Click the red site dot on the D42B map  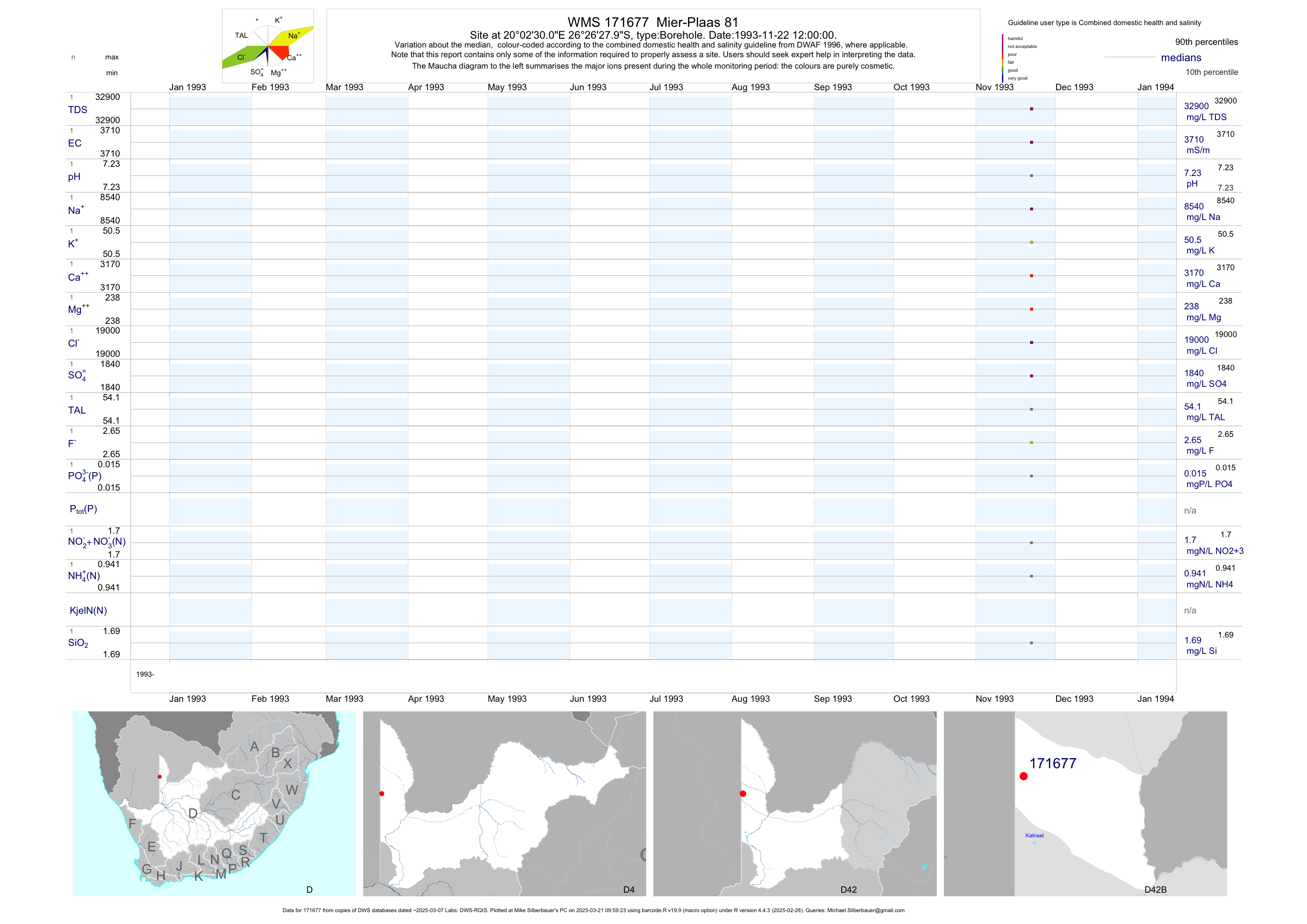click(x=1024, y=776)
